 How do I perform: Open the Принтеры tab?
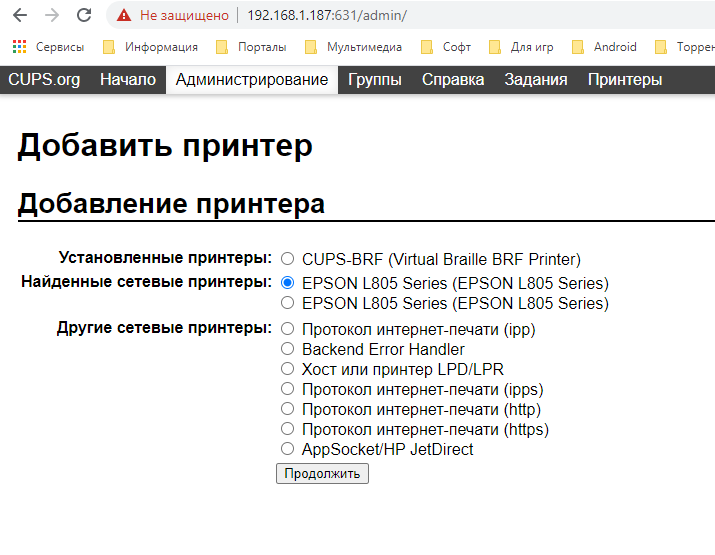point(624,80)
